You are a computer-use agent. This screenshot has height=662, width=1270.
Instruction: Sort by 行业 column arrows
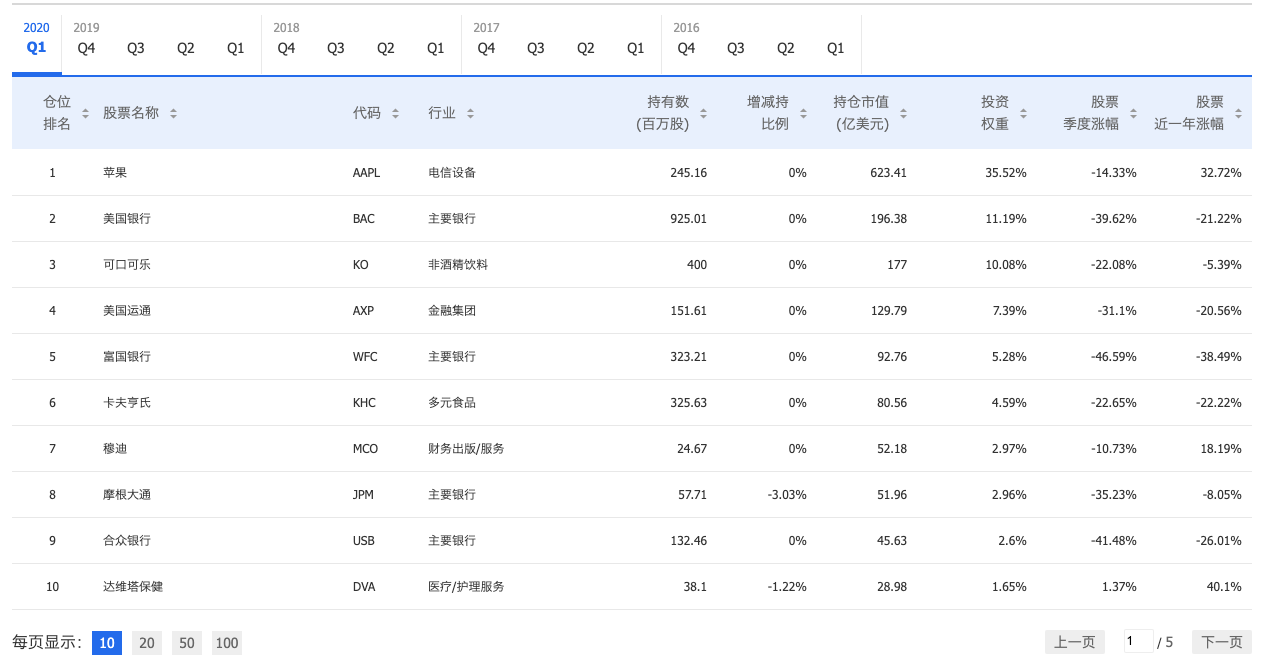(x=470, y=114)
